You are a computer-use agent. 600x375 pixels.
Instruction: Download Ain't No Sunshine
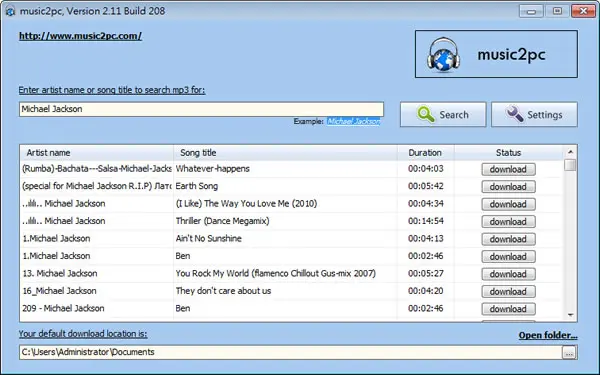pos(508,239)
